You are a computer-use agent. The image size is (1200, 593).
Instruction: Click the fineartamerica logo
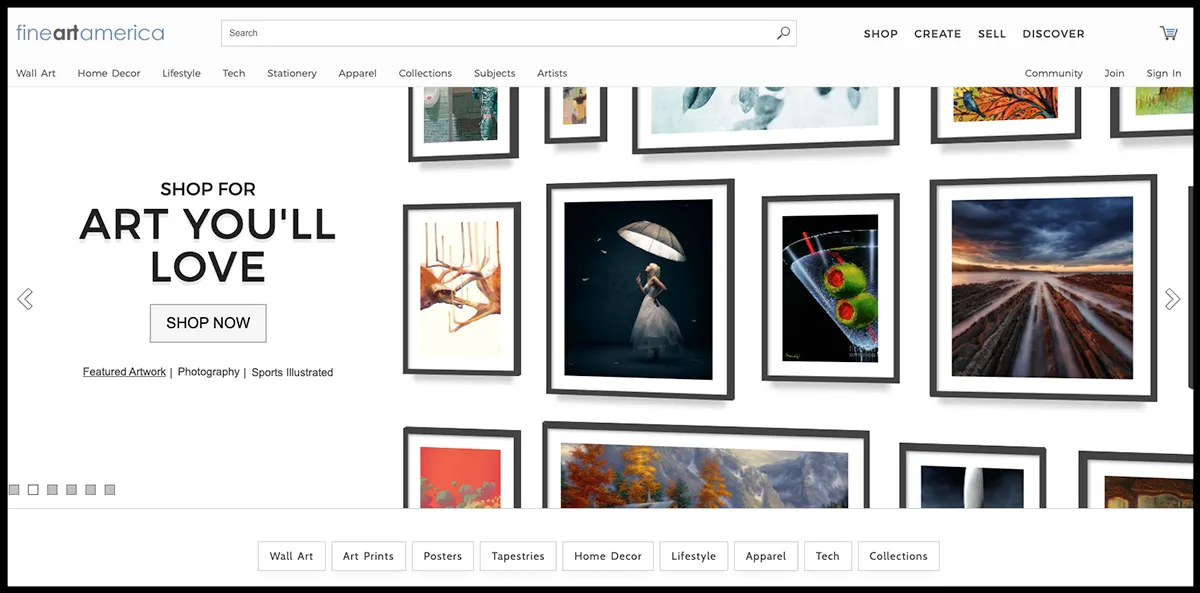[x=90, y=33]
